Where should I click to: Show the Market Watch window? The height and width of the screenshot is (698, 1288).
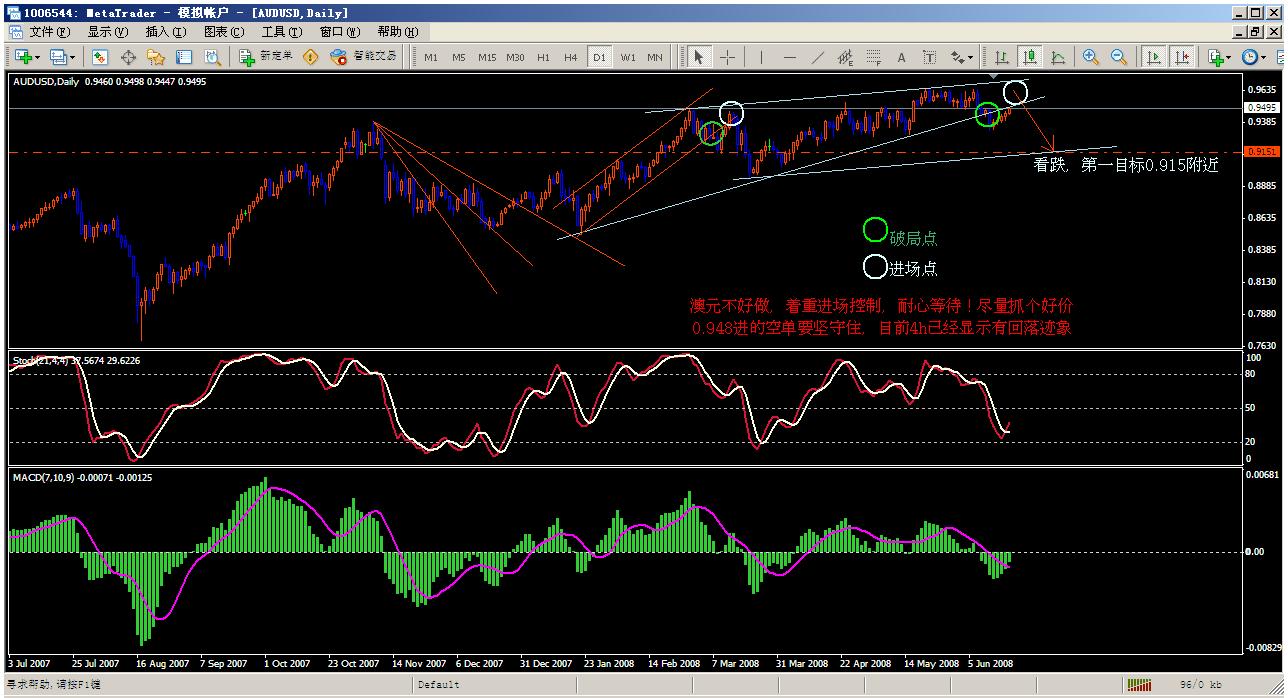coord(100,57)
